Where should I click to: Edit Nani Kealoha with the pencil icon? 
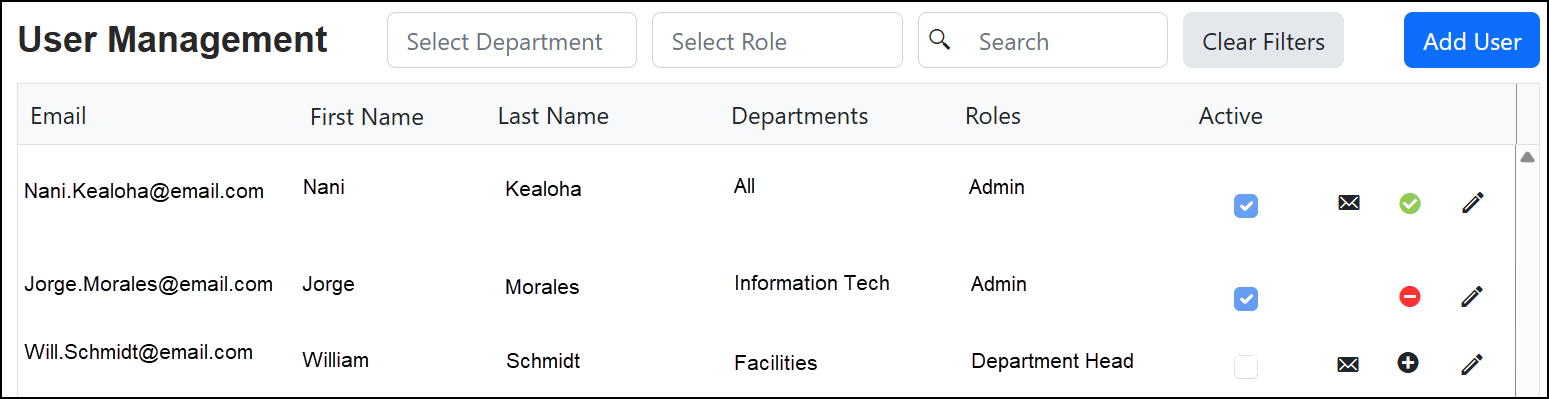pos(1472,203)
